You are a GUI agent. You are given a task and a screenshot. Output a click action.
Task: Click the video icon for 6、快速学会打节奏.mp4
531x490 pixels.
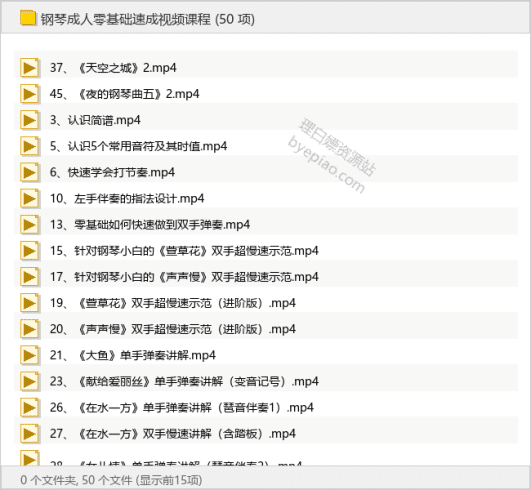[29, 172]
